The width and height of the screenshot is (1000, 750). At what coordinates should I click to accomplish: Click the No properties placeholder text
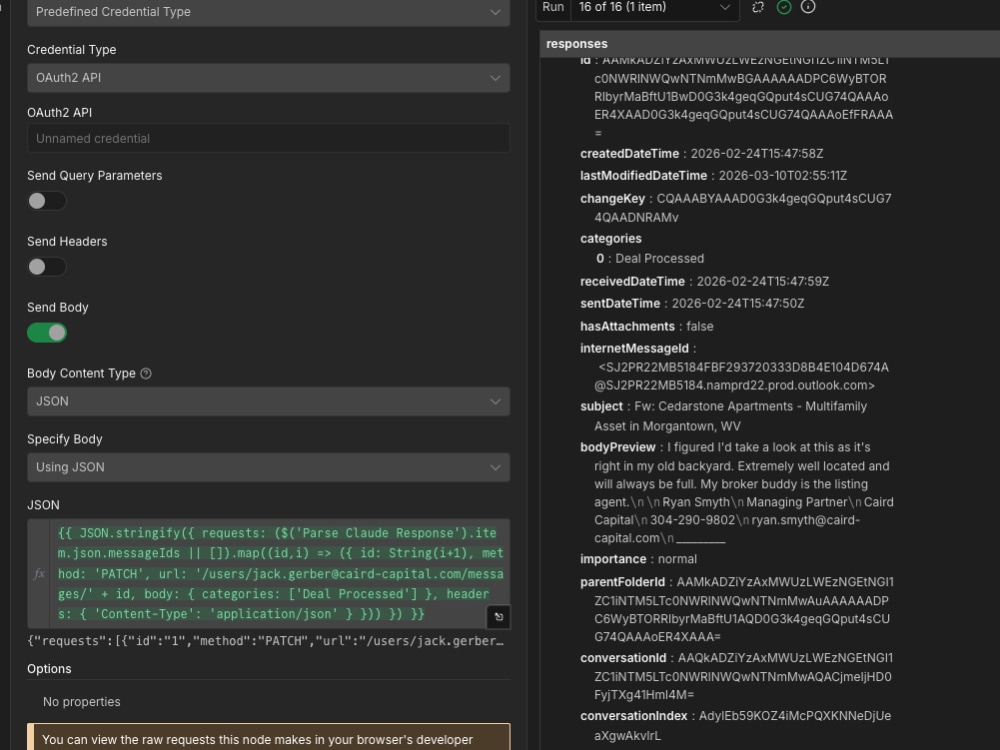coord(82,702)
